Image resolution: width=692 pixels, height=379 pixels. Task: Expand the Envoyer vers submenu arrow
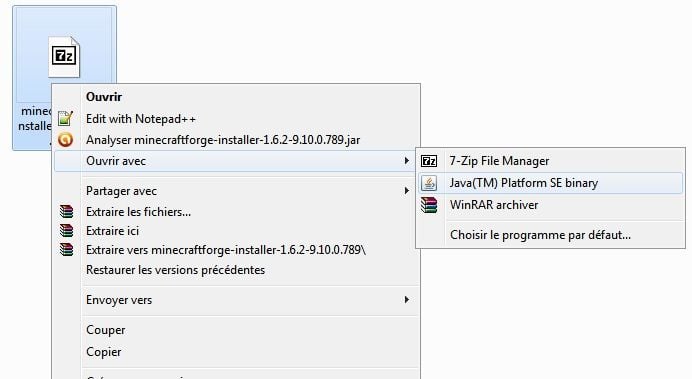coord(406,300)
